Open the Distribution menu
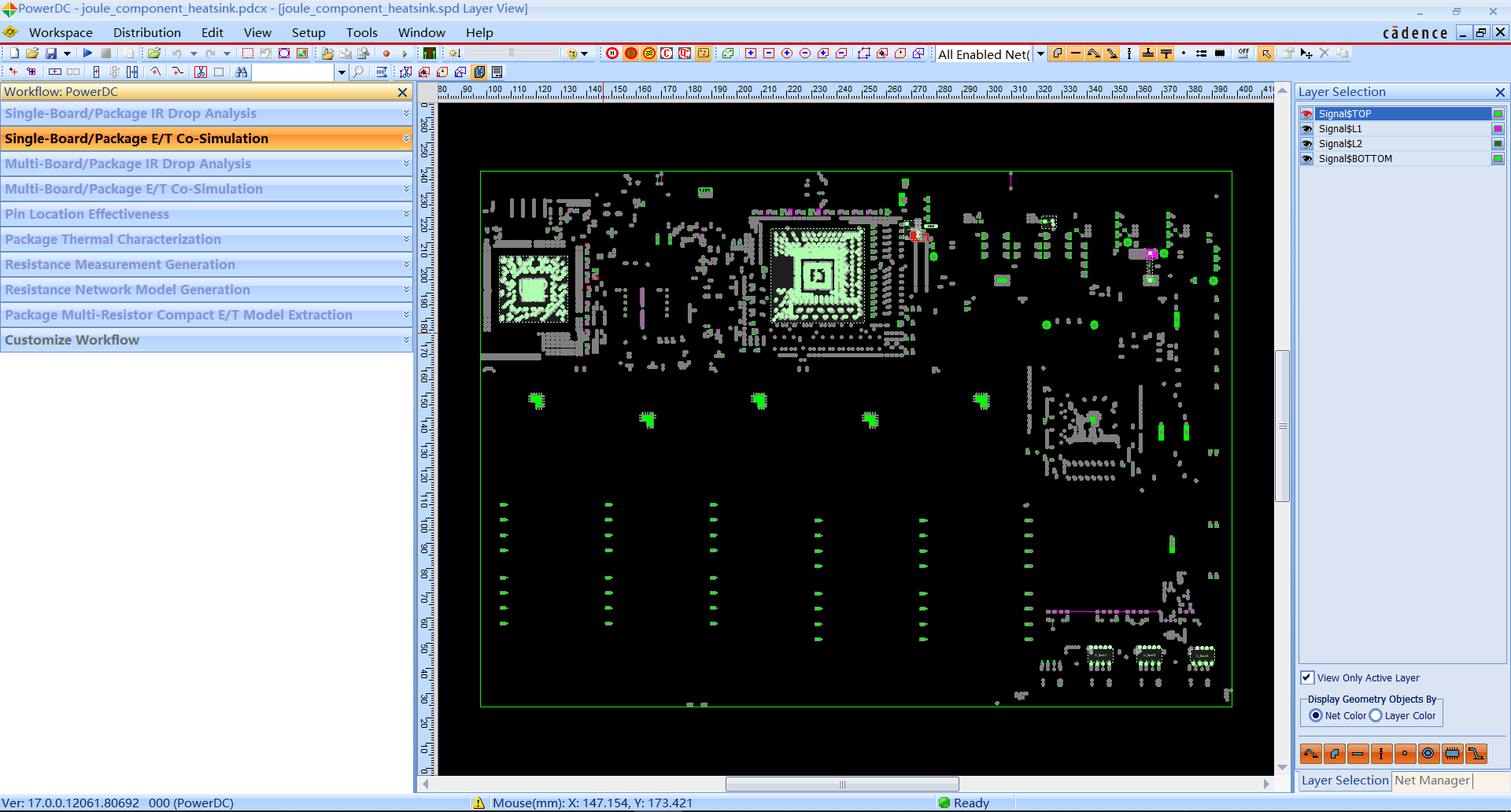This screenshot has width=1511, height=812. pos(146,32)
